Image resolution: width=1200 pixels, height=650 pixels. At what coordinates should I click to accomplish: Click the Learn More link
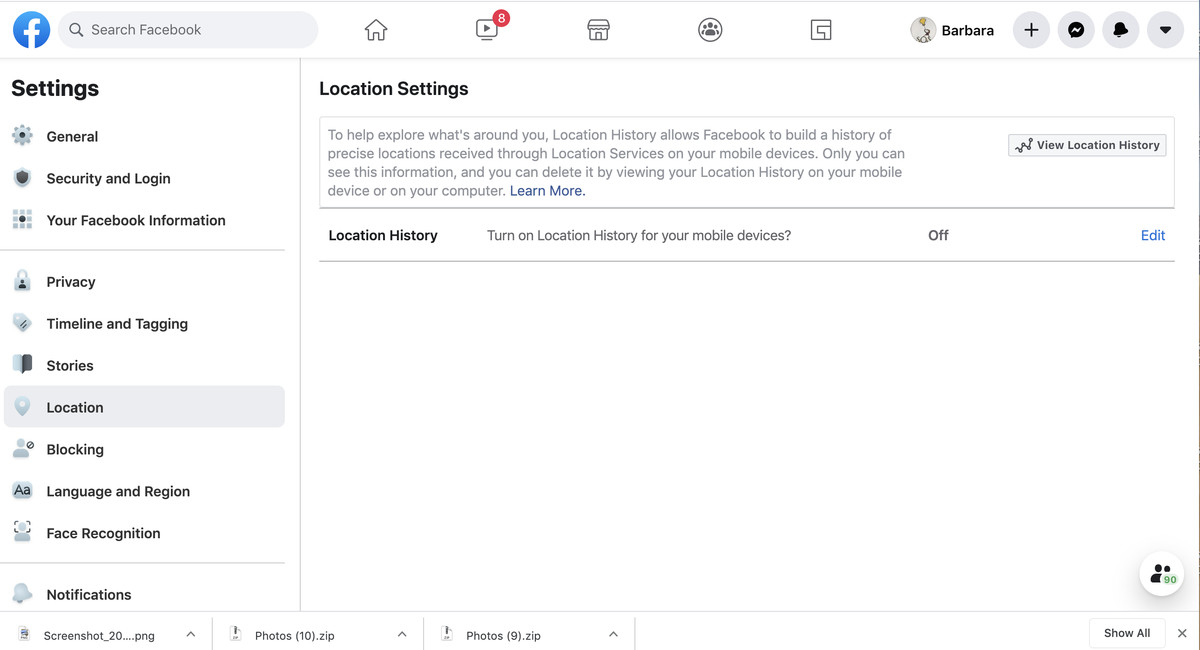[546, 190]
